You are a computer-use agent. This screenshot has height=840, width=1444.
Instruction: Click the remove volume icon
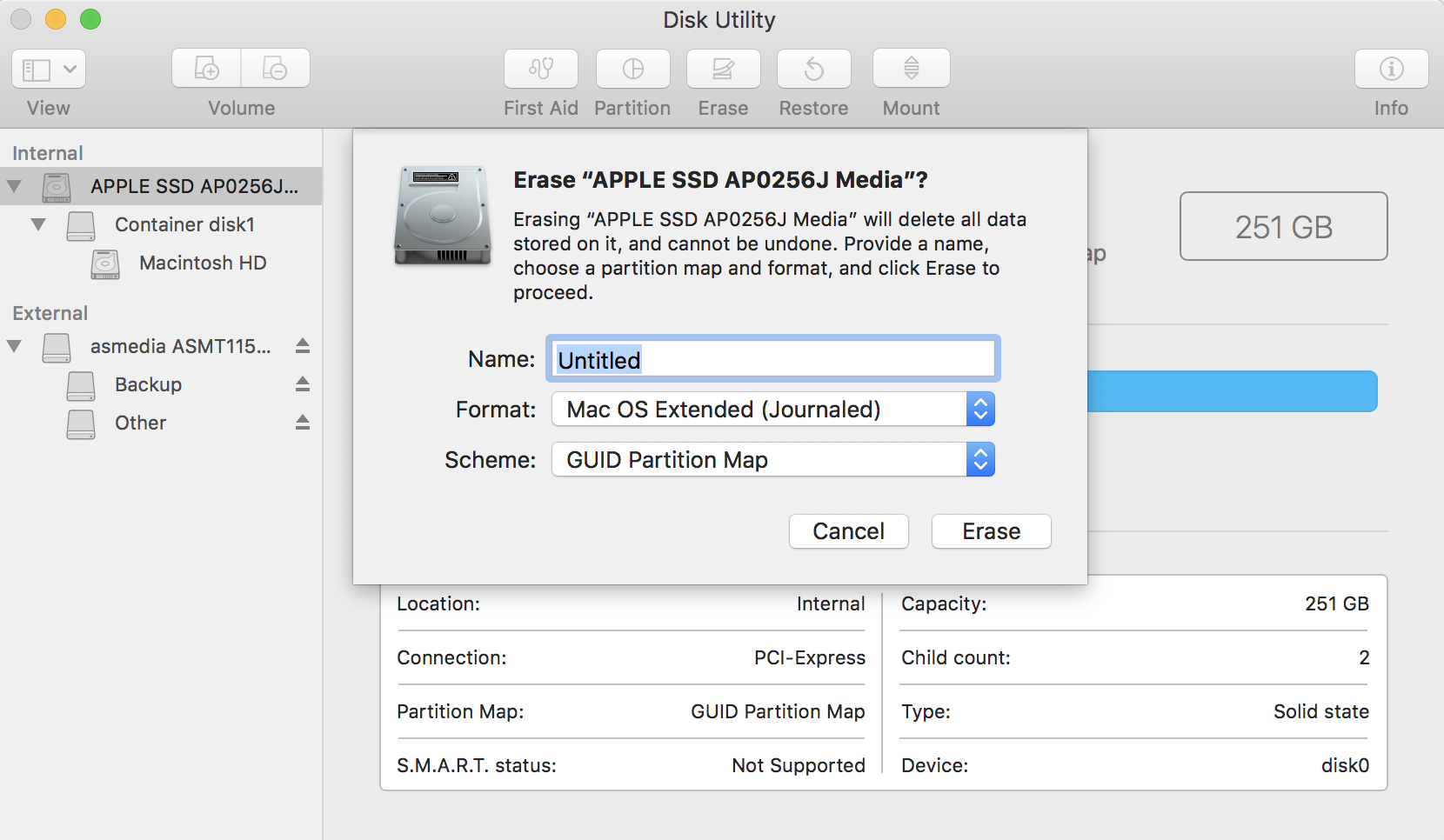[x=275, y=69]
